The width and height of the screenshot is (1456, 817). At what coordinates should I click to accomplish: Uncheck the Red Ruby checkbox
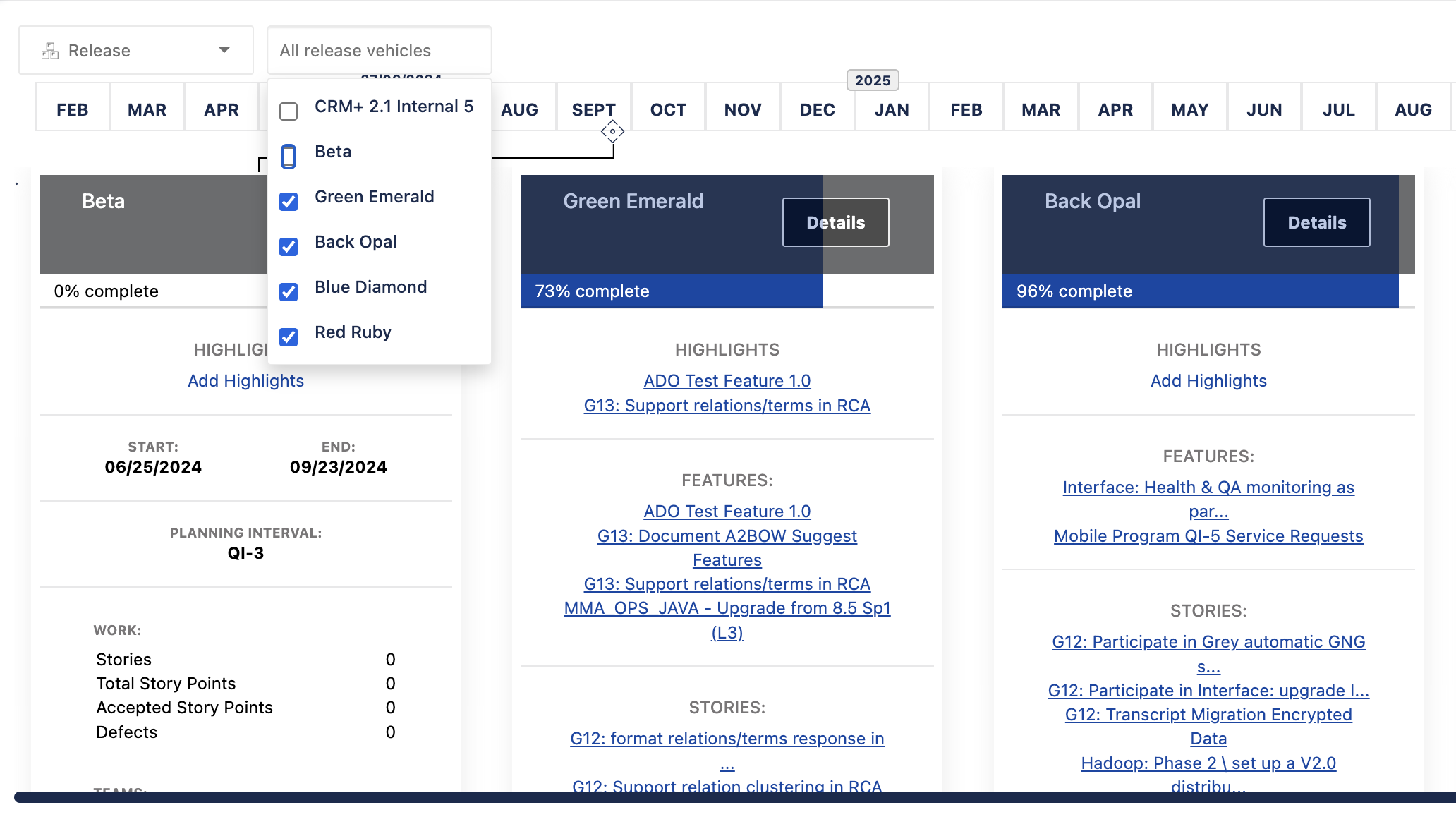[x=289, y=337]
